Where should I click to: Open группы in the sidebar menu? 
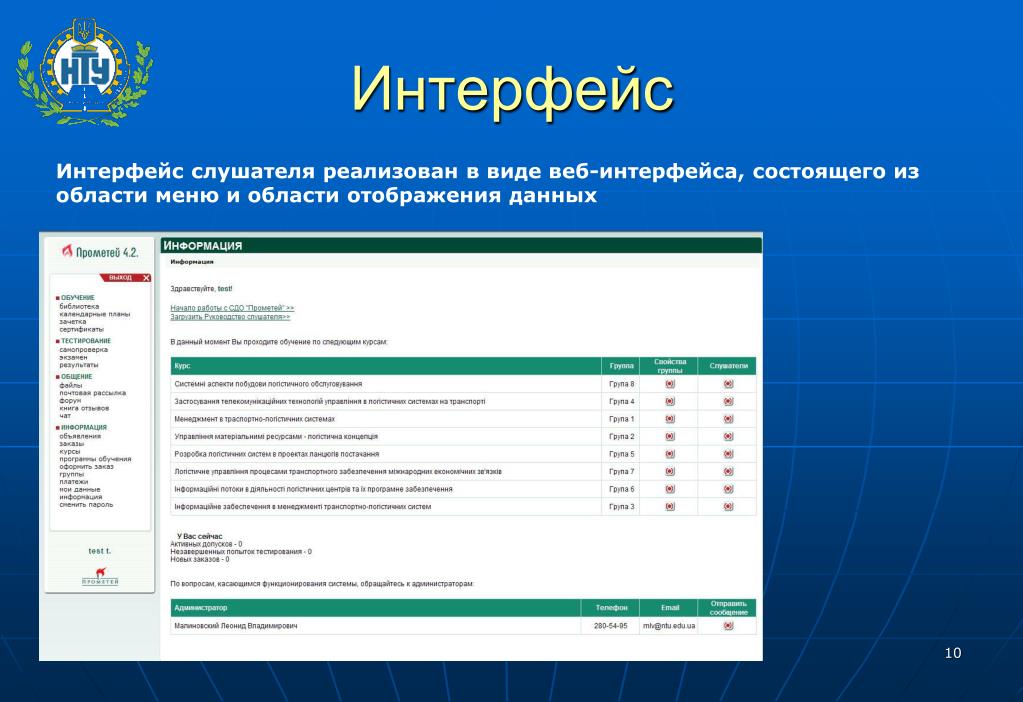tap(71, 474)
